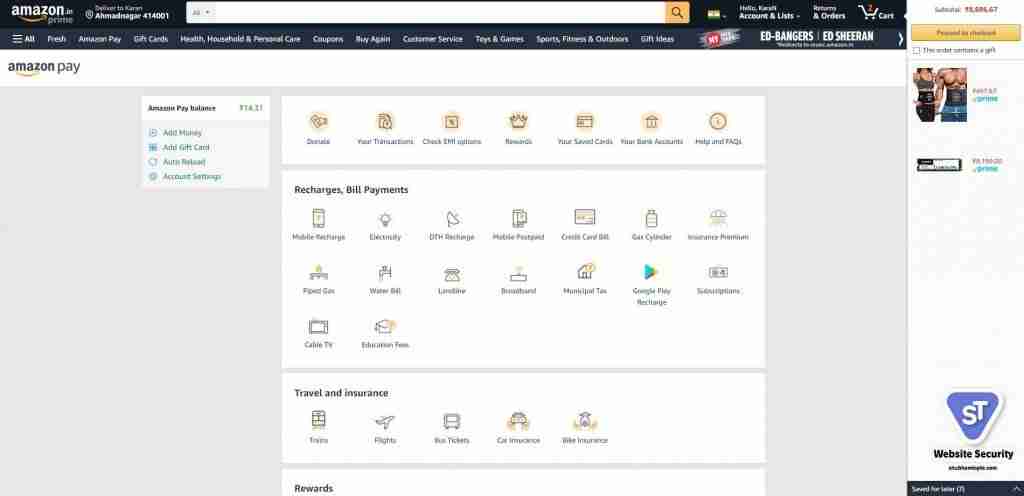Select the Check EMI options icon
This screenshot has width=1024, height=496.
pyautogui.click(x=451, y=121)
